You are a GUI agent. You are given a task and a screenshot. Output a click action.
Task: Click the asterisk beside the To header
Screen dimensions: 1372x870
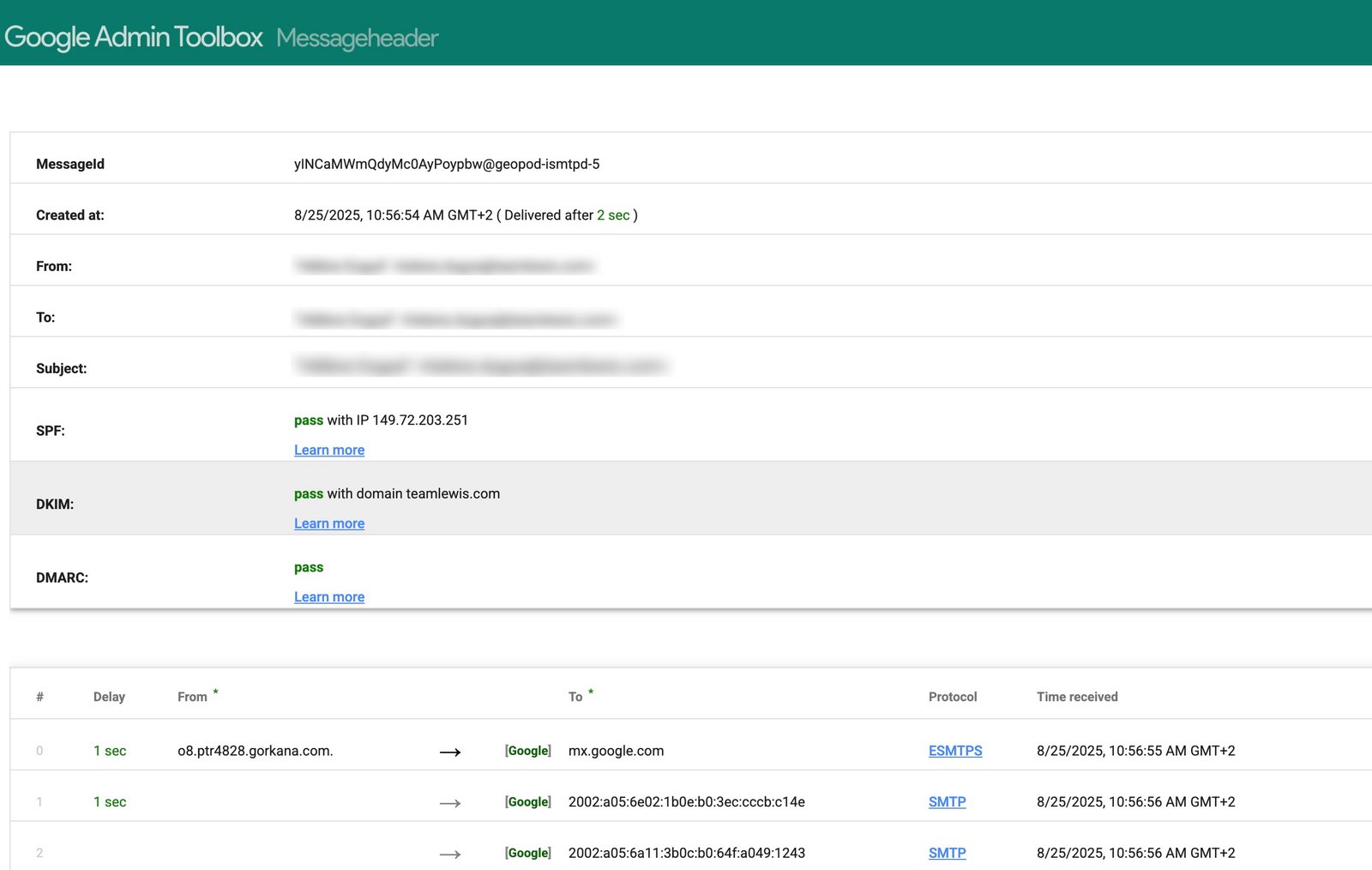click(x=590, y=690)
